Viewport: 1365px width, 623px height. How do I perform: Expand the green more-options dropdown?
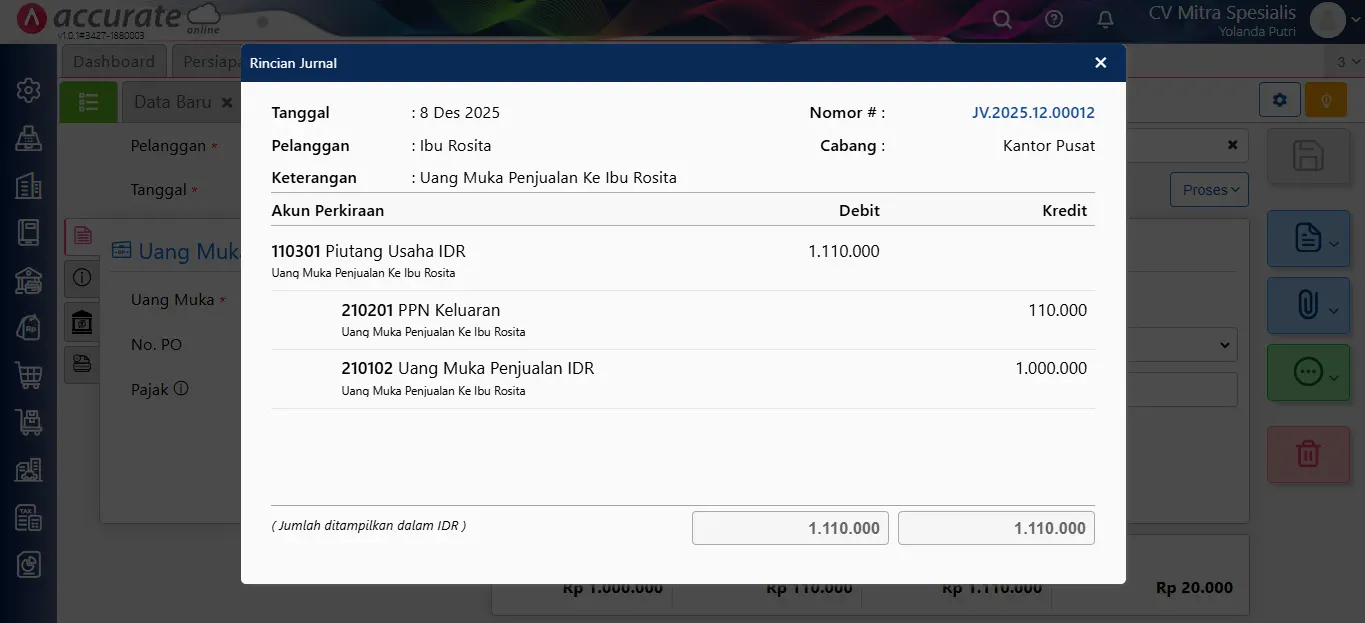[x=1307, y=373]
